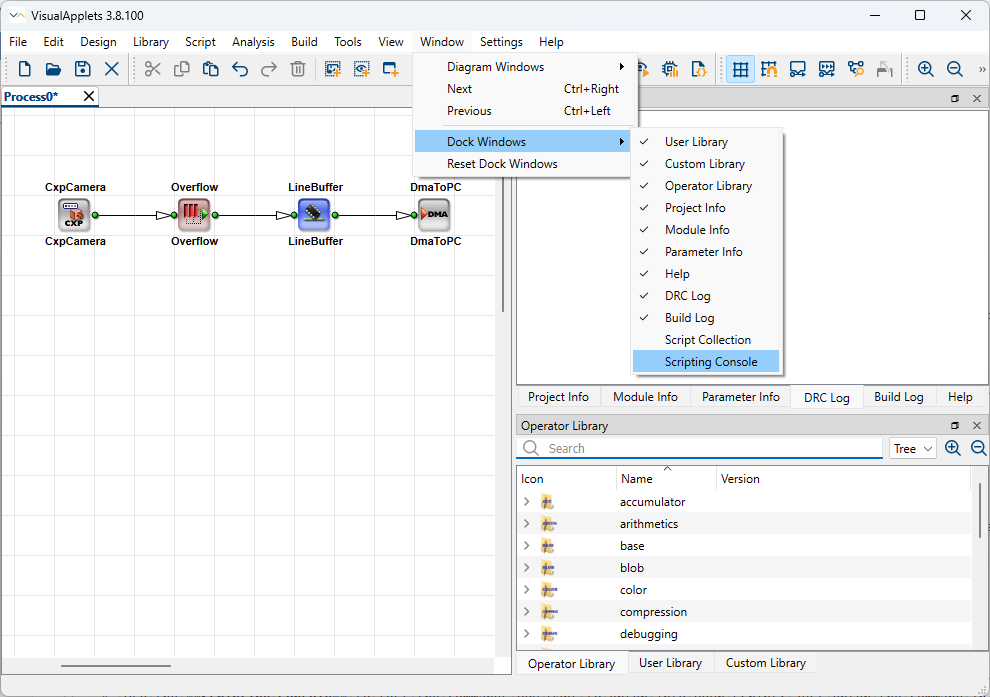Viewport: 990px width, 697px height.
Task: Click the X close-design toolbar icon
Action: point(112,69)
